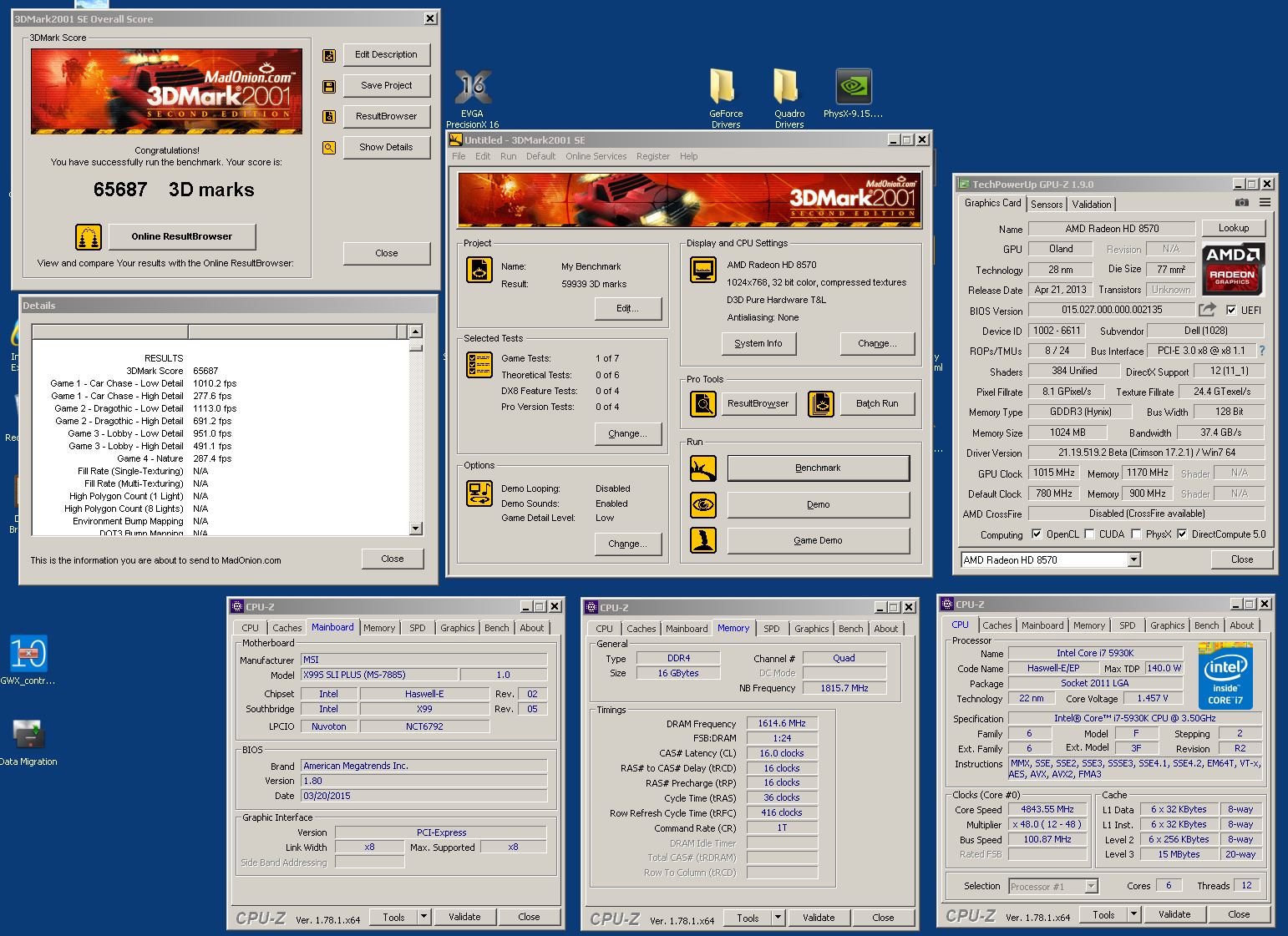
Task: Select Caches tab in Memory CPU-Z window
Action: [x=641, y=629]
